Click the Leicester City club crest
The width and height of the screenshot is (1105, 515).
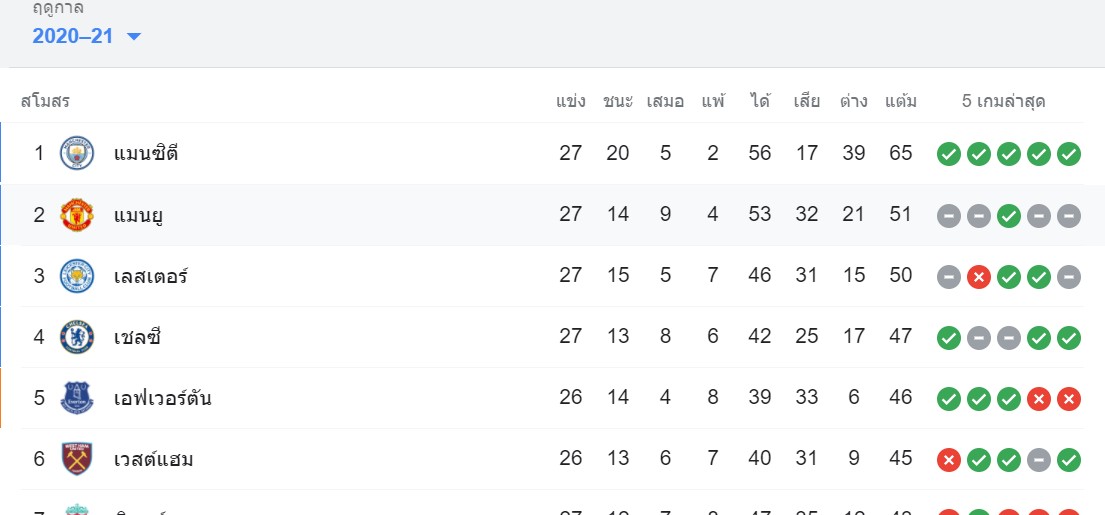[77, 275]
